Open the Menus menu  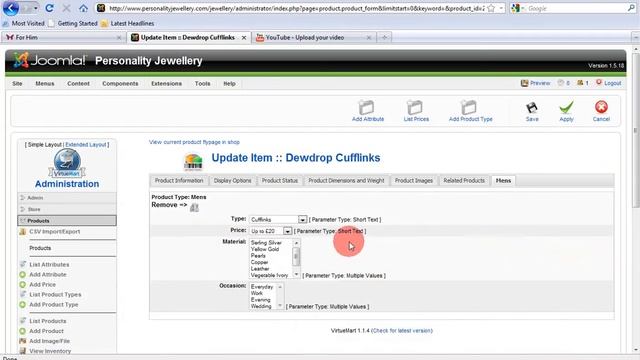click(44, 83)
